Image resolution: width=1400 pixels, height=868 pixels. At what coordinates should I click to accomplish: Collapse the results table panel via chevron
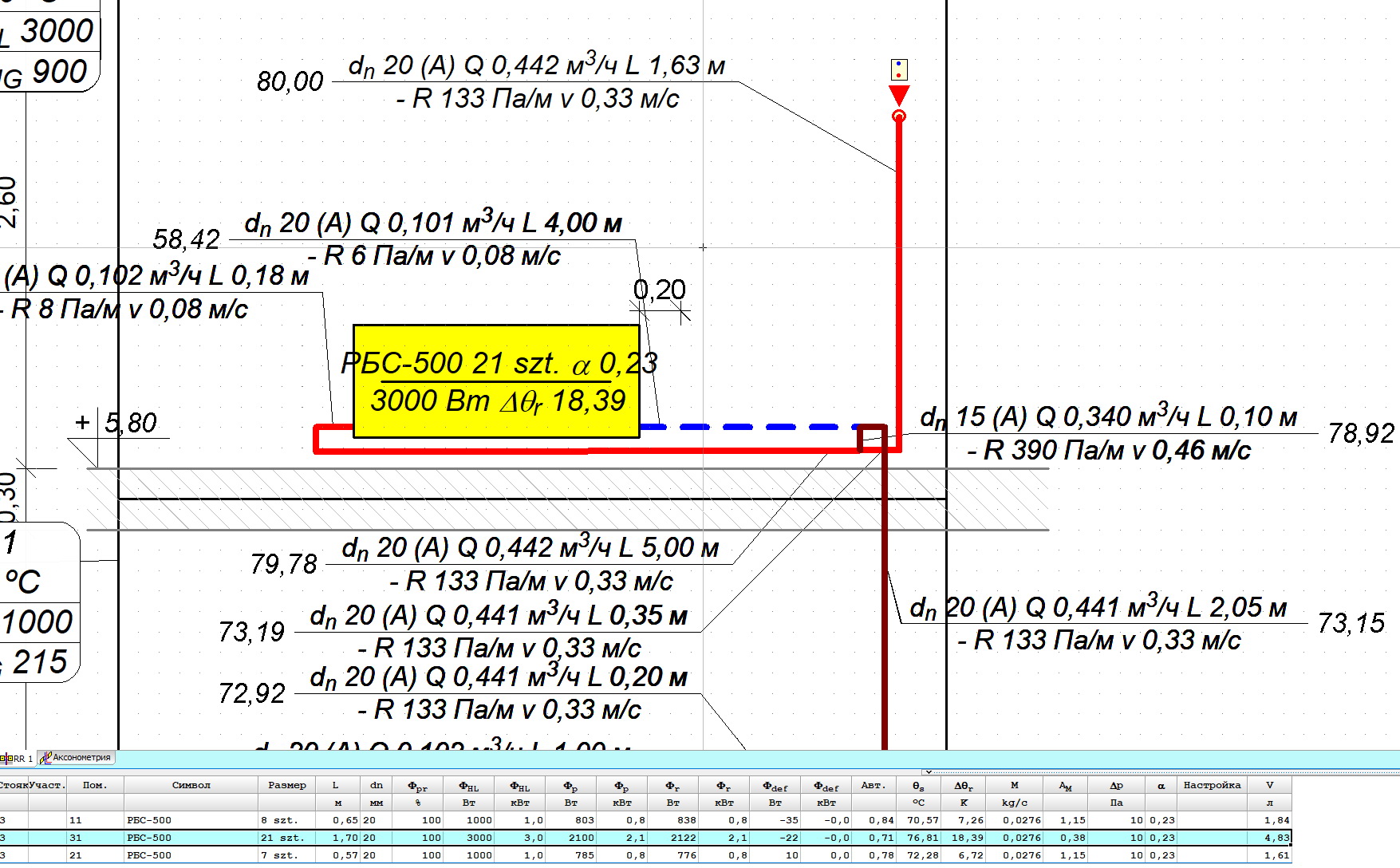click(928, 771)
